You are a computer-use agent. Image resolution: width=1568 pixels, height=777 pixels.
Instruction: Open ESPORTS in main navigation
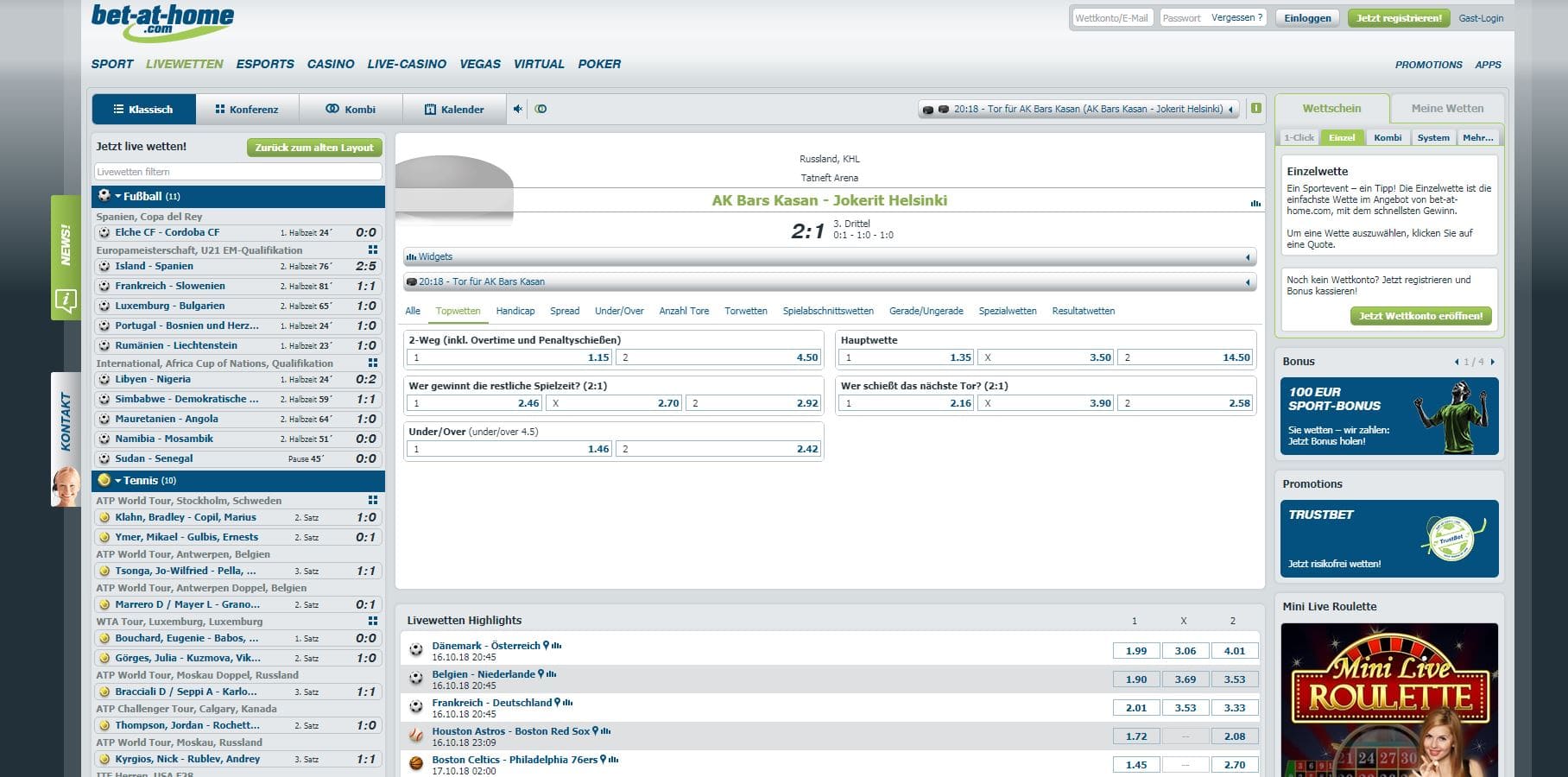(265, 64)
